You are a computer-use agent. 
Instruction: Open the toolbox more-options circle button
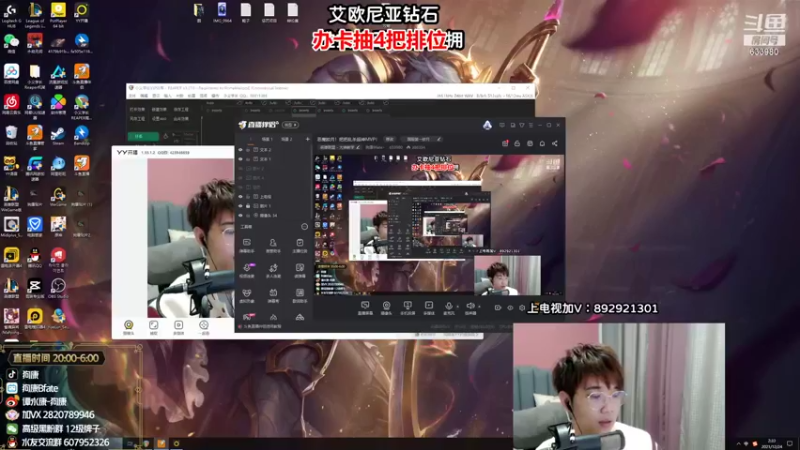pyautogui.click(x=304, y=227)
